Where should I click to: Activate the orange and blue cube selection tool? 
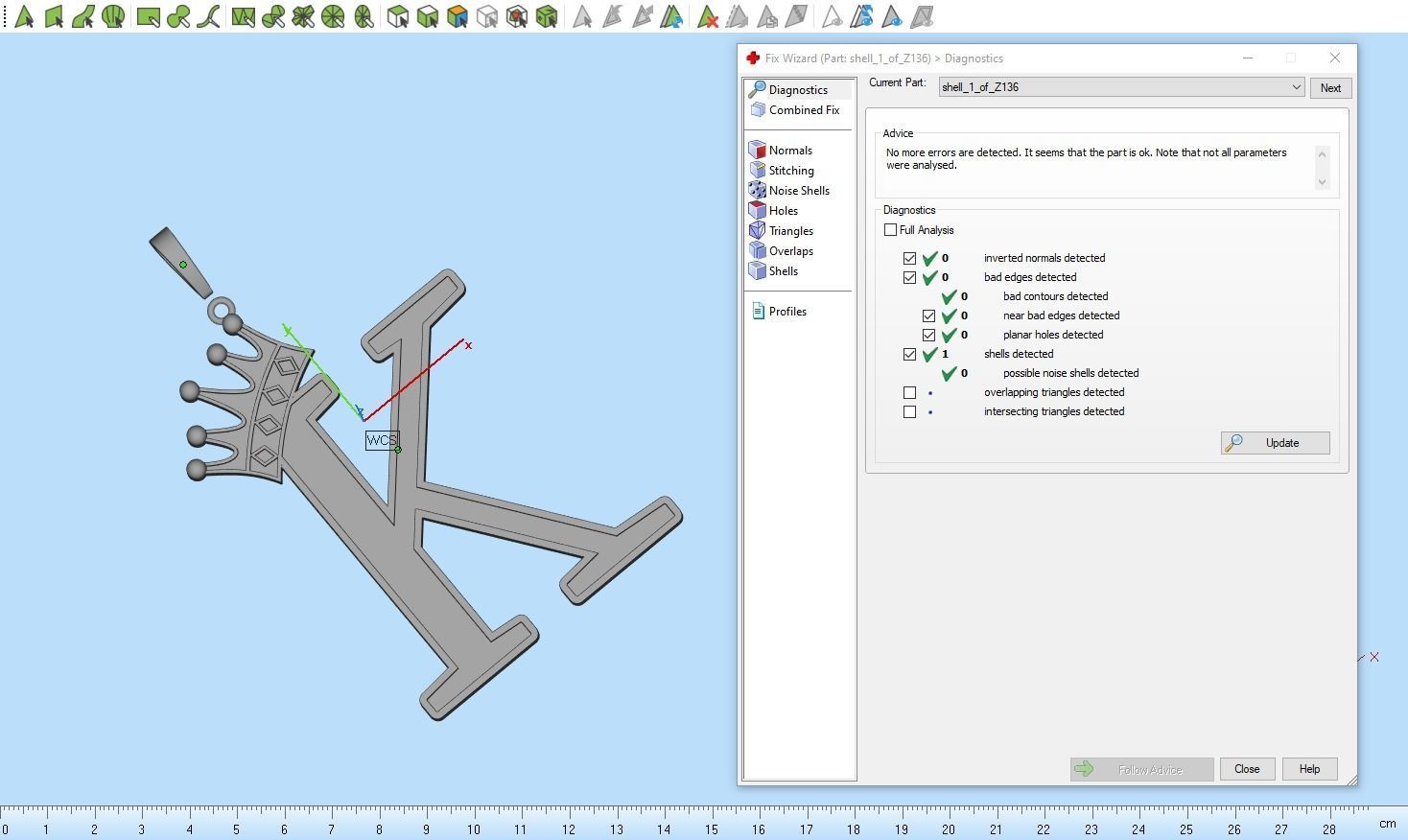point(458,16)
